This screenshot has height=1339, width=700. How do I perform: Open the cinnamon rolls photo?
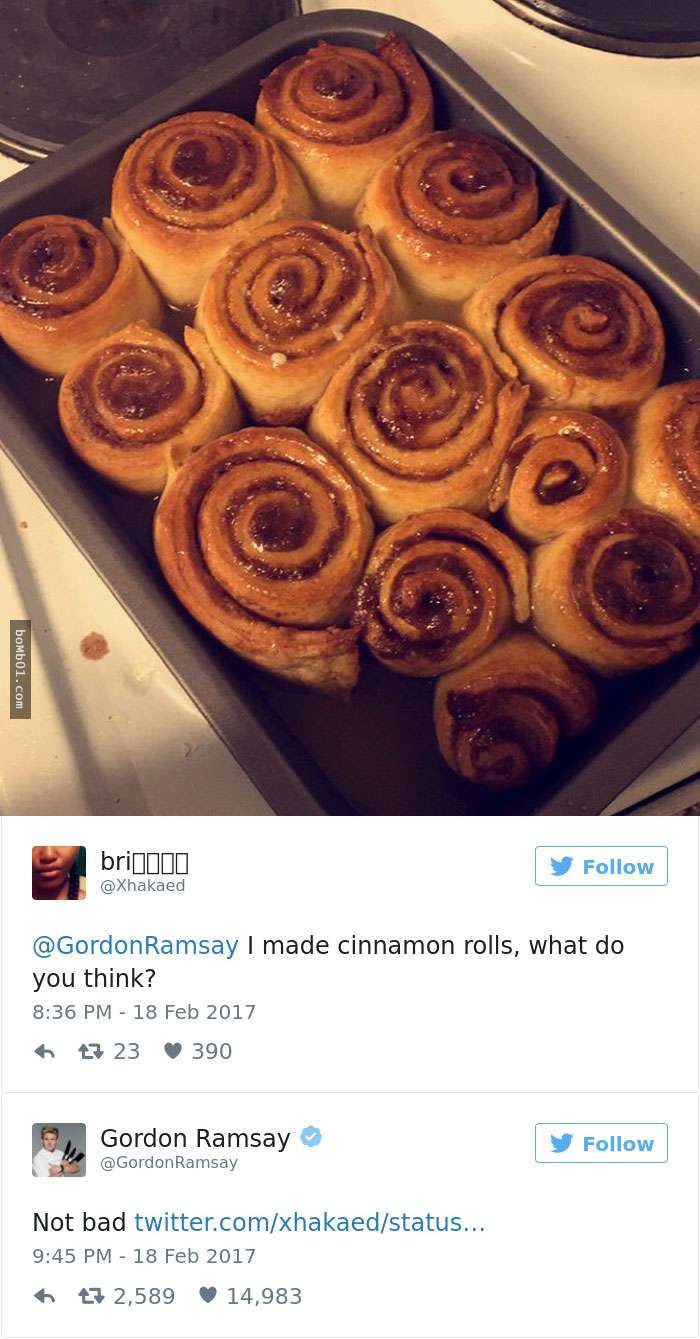[x=350, y=408]
